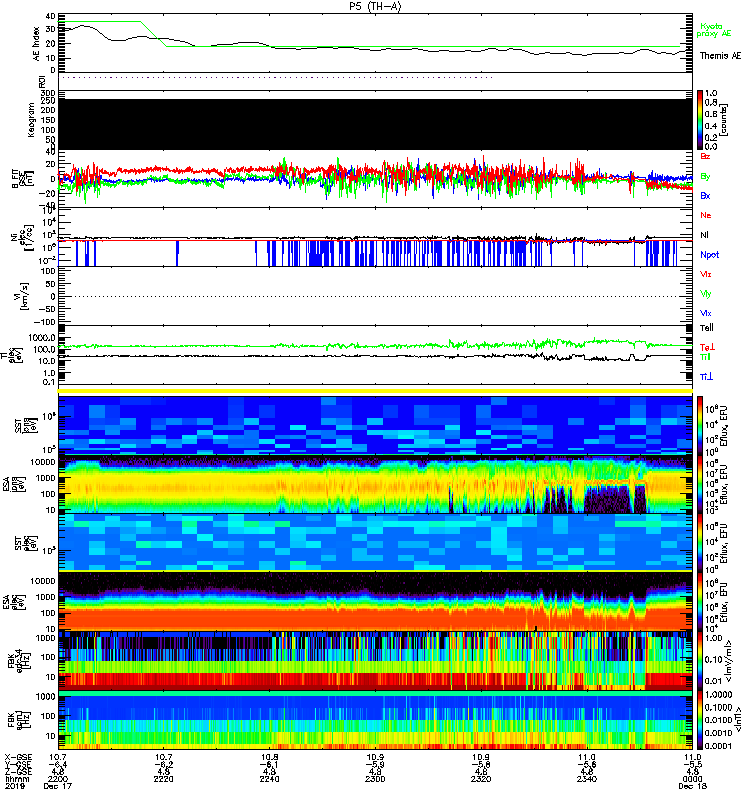Click the ROI panel axis label
Viewport: 750px width, 800px height.
tap(43, 81)
